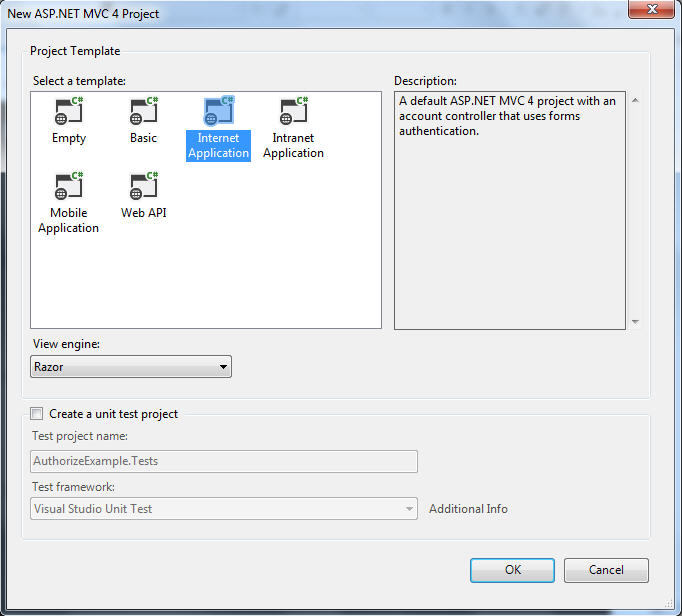The width and height of the screenshot is (682, 616).
Task: Open the Visual Studio Unit Test framework dropdown
Action: pyautogui.click(x=224, y=509)
